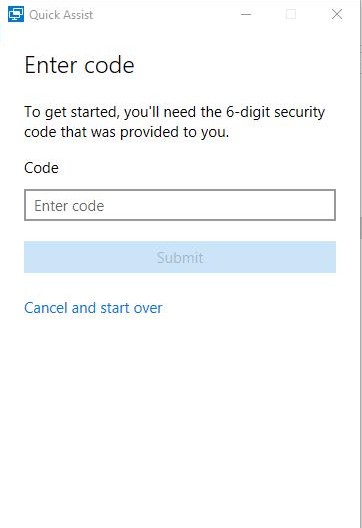362x528 pixels.
Task: Click the X icon in title bar
Action: coord(337,14)
